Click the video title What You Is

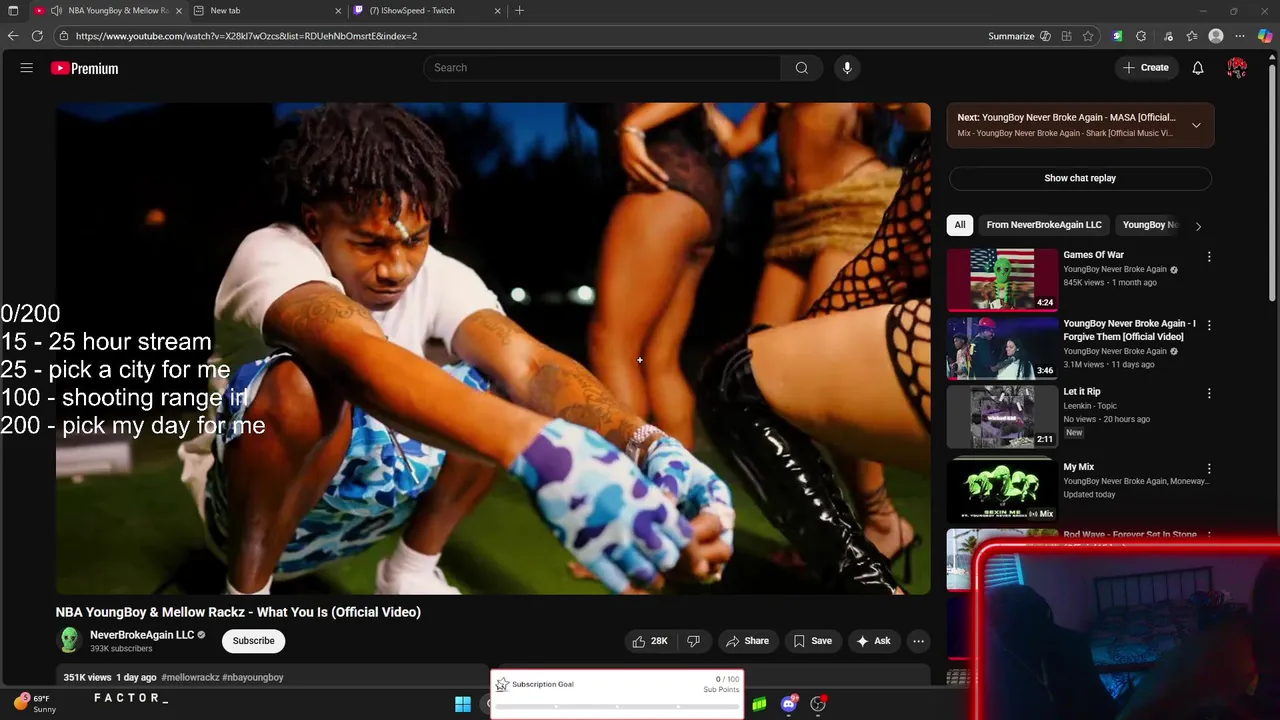pyautogui.click(x=238, y=612)
